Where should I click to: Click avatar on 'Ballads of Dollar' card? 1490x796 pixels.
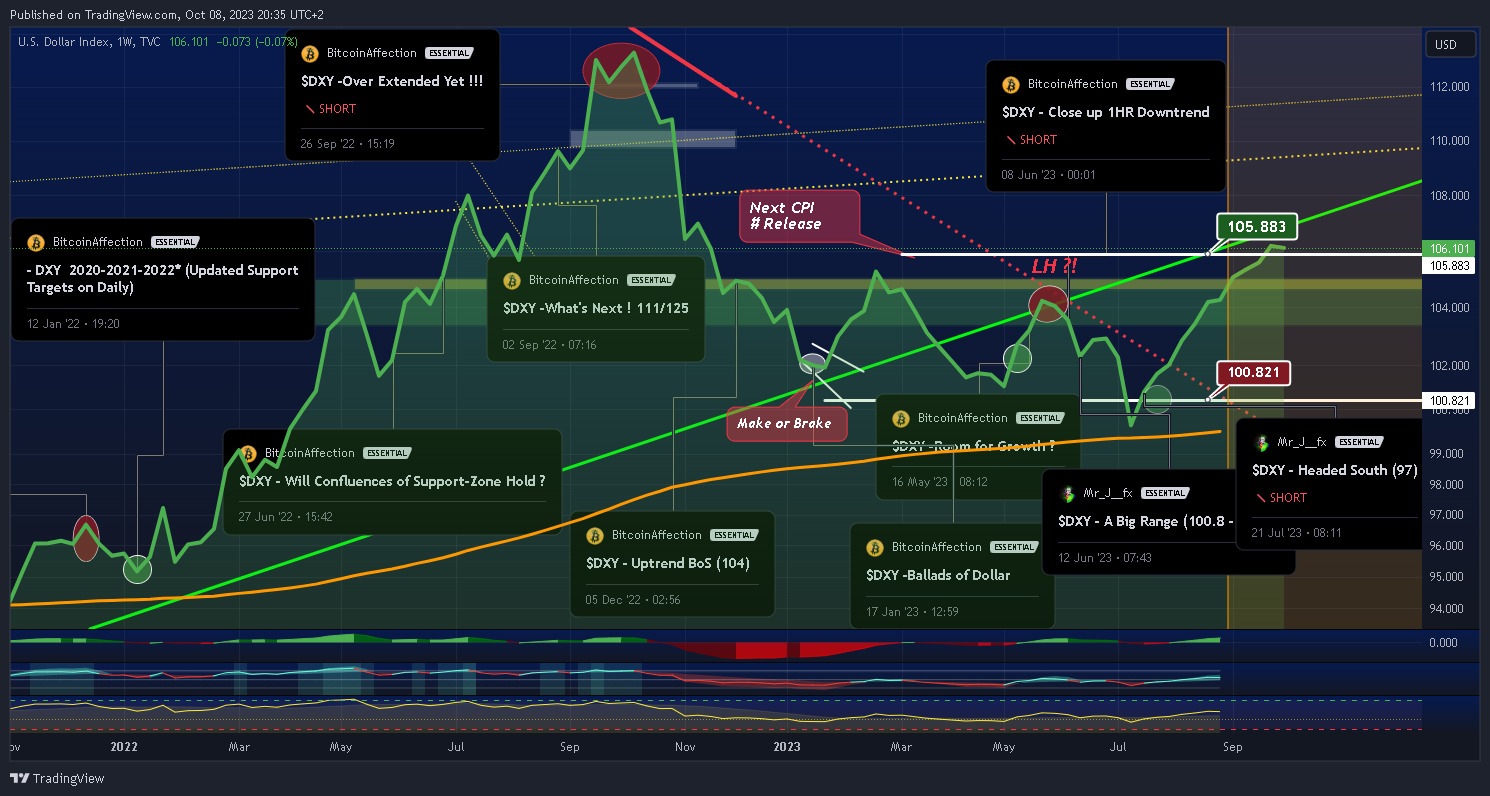(x=875, y=547)
